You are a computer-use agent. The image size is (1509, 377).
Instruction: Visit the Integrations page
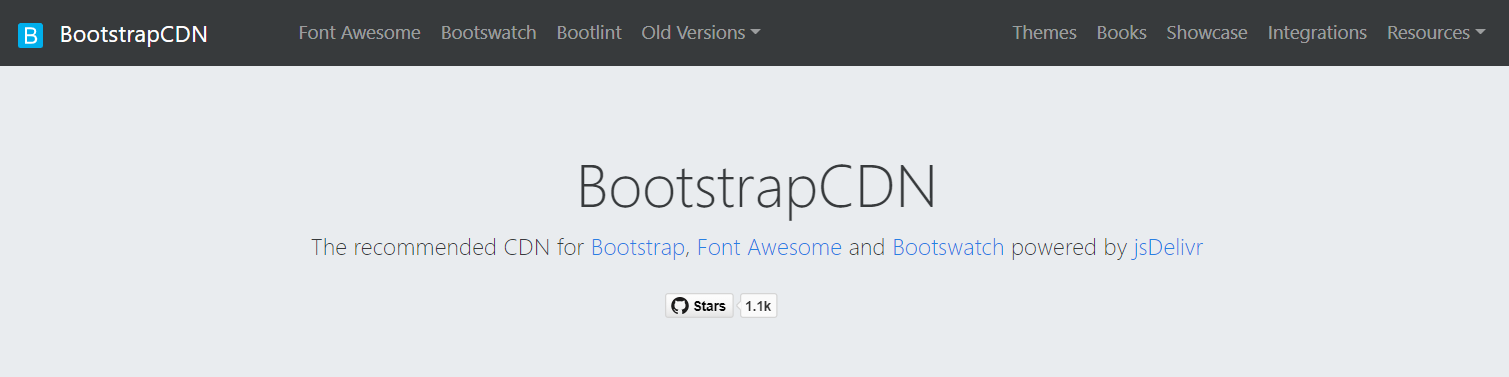pyautogui.click(x=1317, y=33)
